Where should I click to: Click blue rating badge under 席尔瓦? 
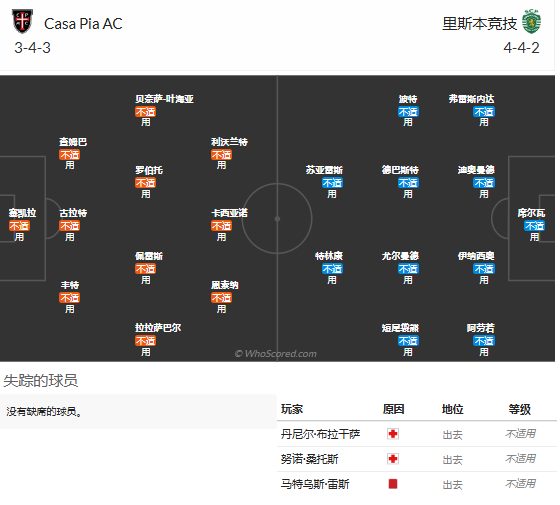(534, 226)
